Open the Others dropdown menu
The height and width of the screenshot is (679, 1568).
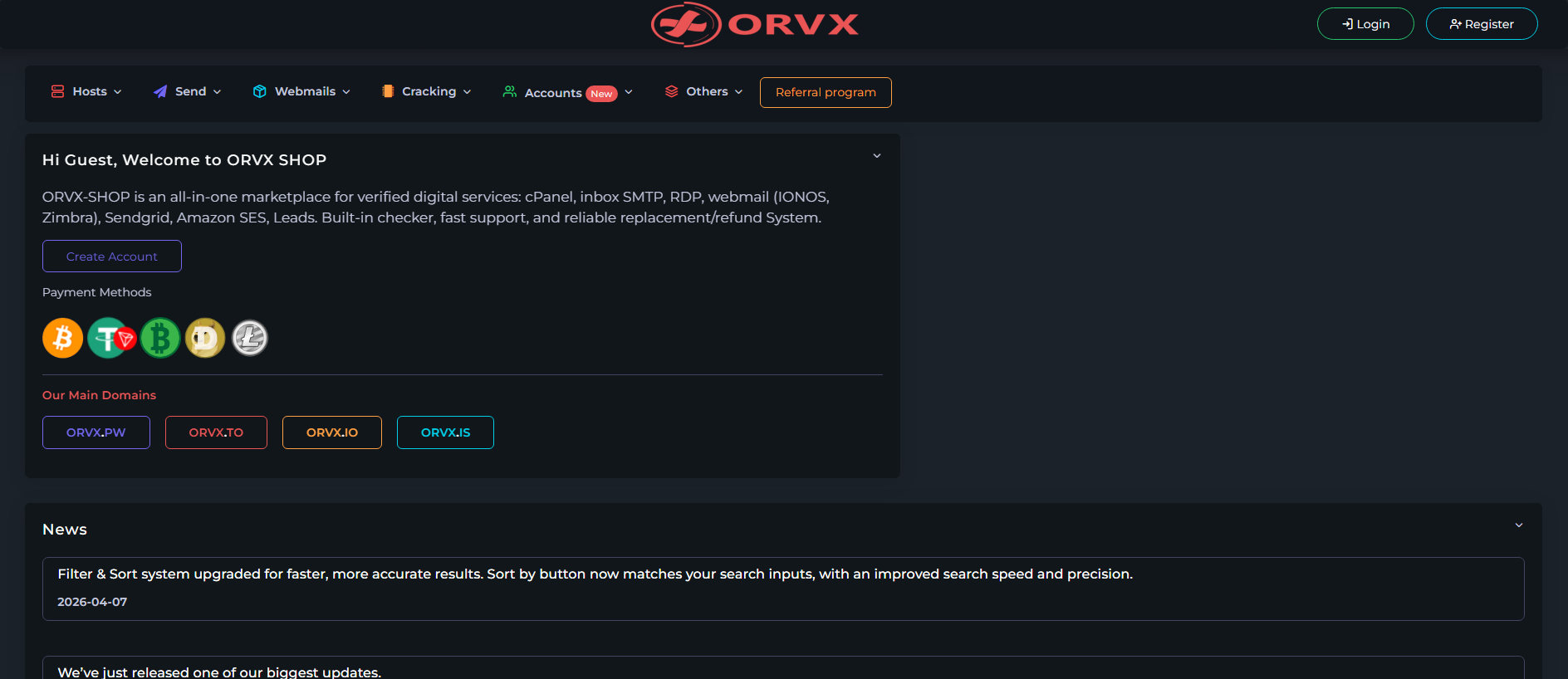point(704,91)
